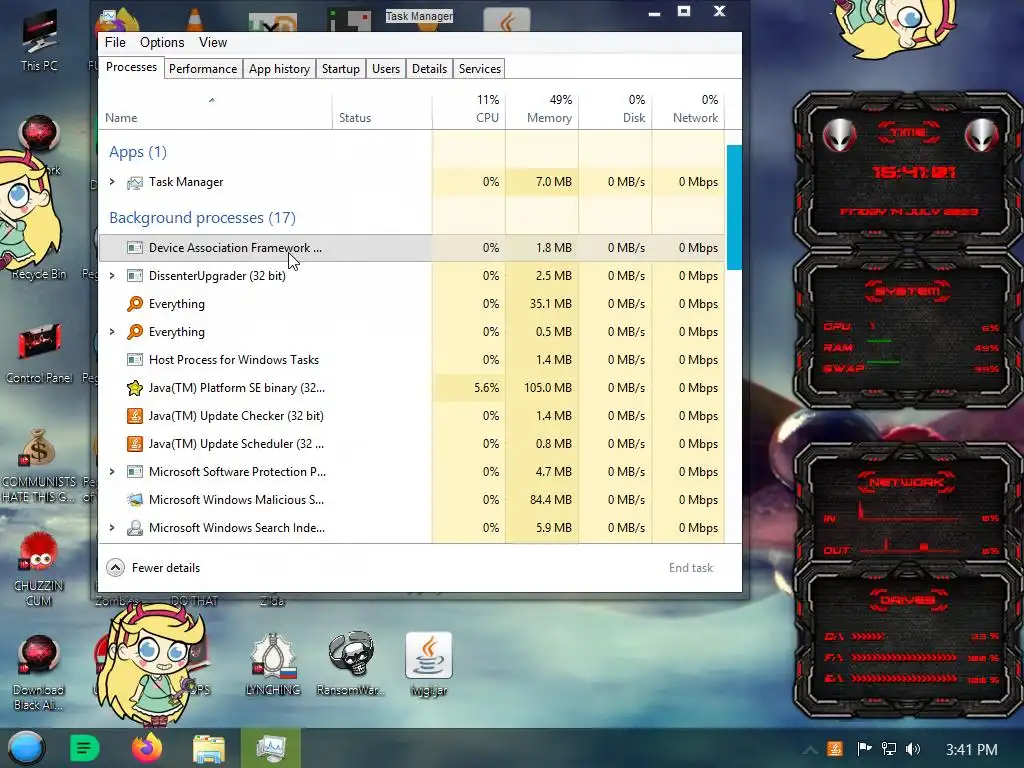The image size is (1024, 768).
Task: Open the View menu
Action: (213, 42)
